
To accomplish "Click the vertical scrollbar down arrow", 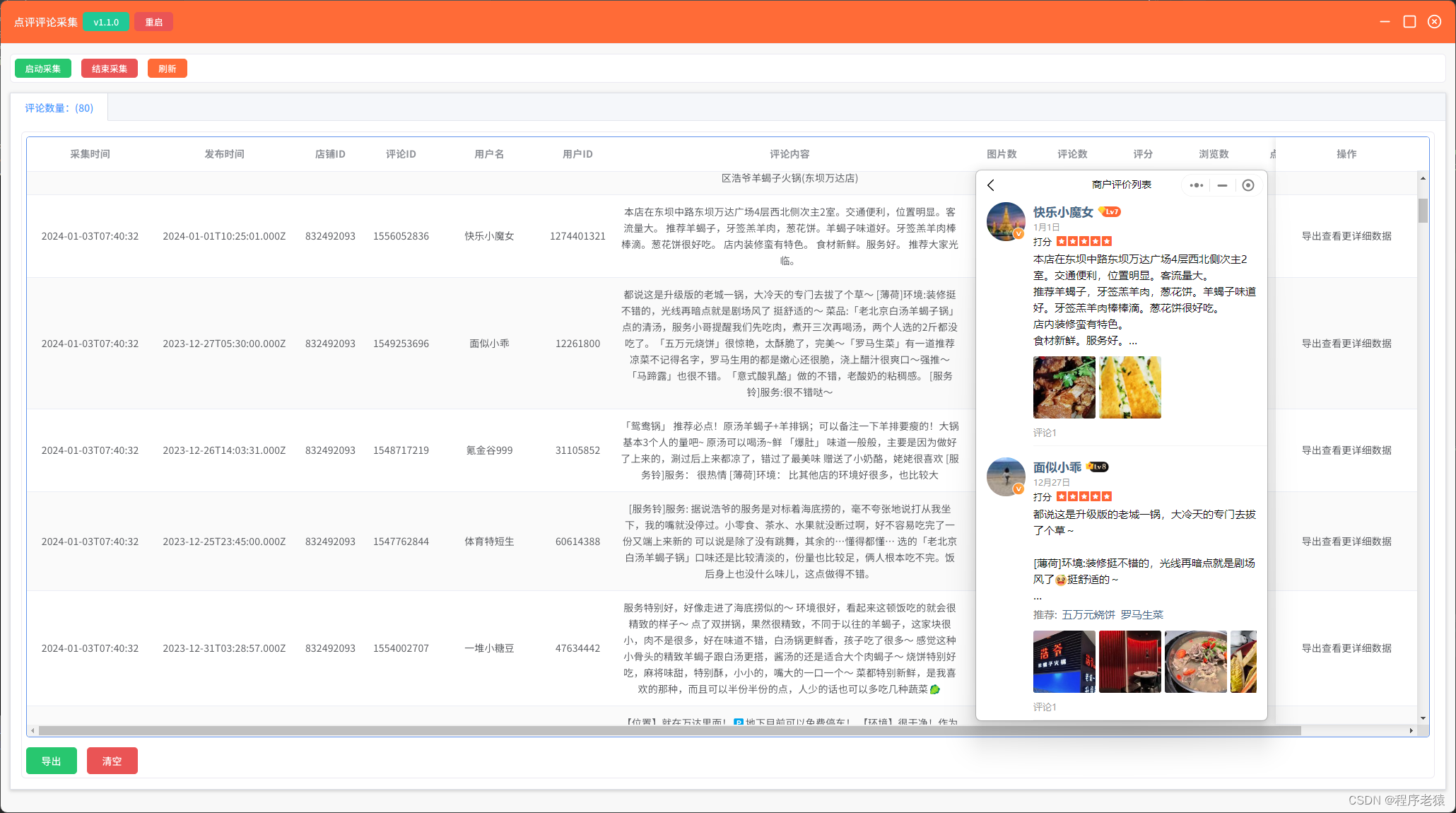I will (x=1423, y=718).
